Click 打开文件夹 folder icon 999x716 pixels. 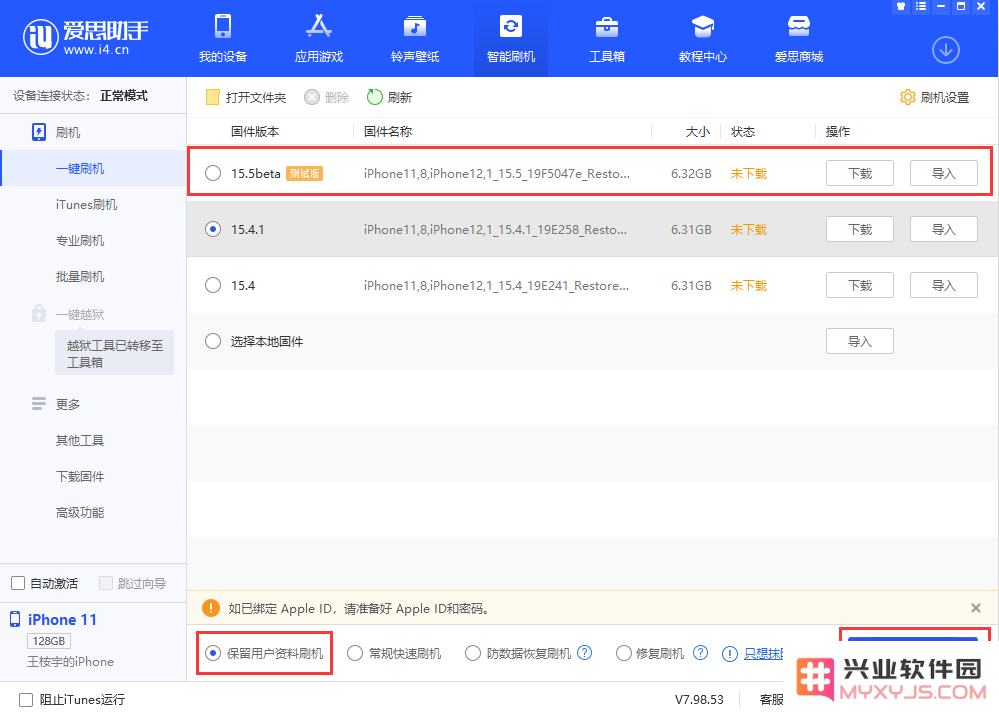point(213,97)
